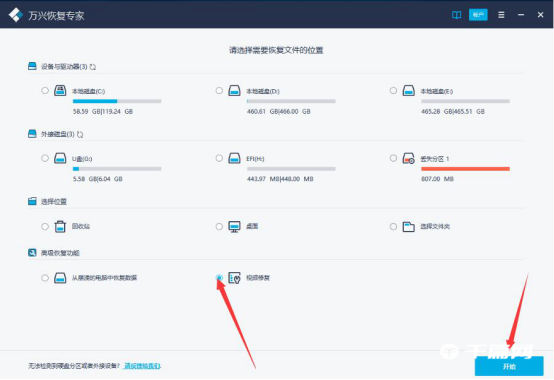Select desktop location radio button
554x380 pixels.
pyautogui.click(x=219, y=226)
